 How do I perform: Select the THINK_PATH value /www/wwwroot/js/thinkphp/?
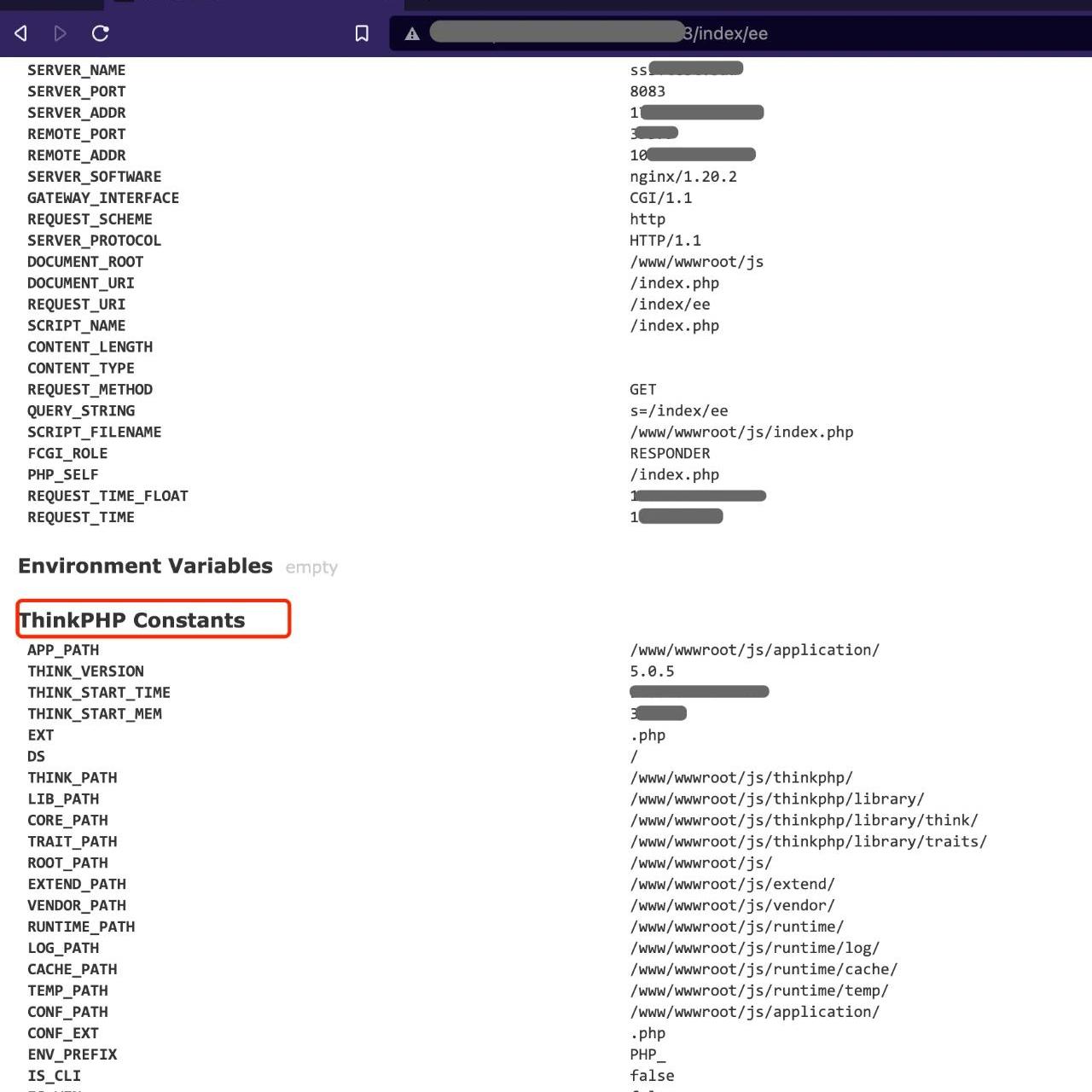click(741, 778)
